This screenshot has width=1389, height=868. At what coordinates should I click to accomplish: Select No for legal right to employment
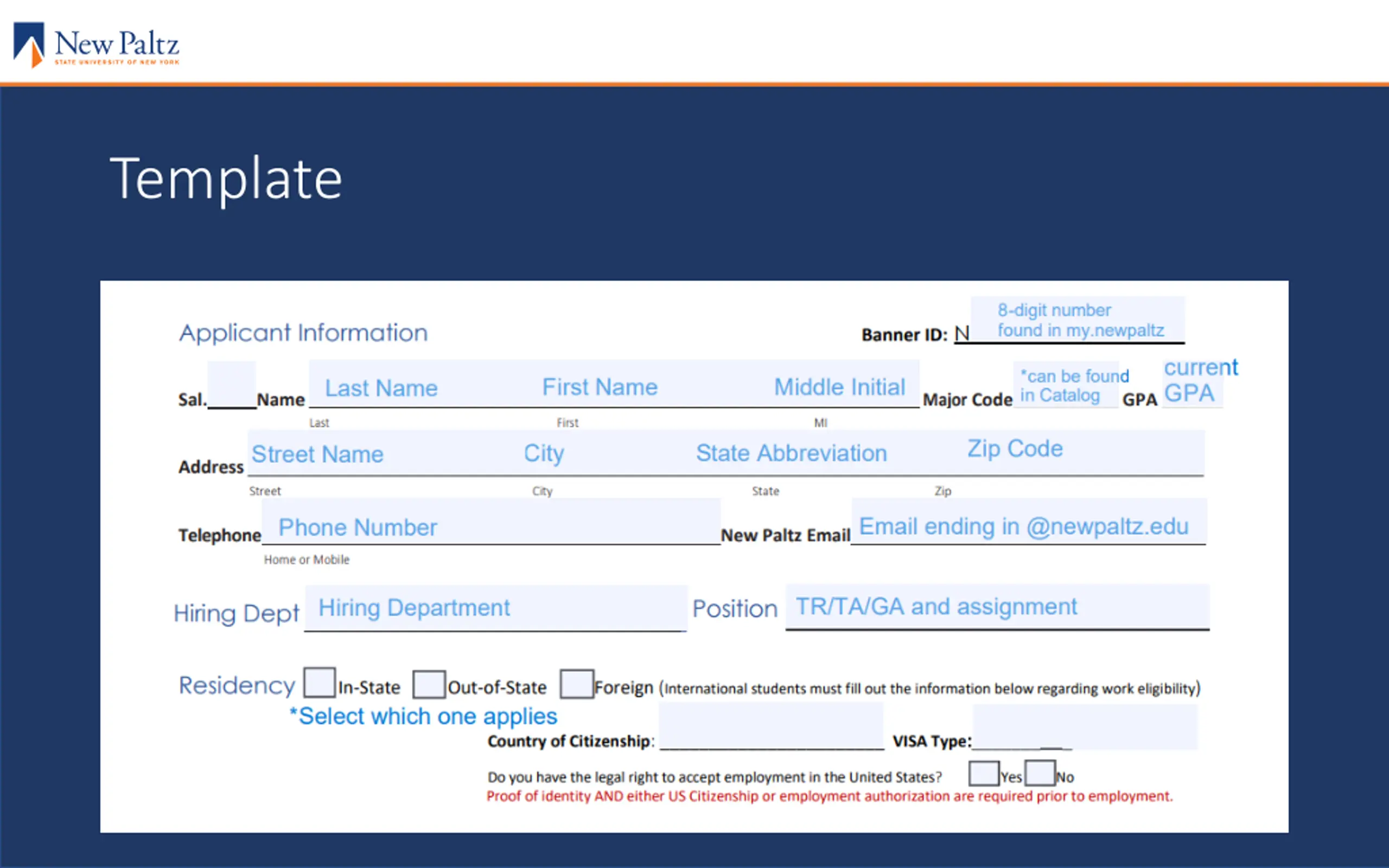click(1040, 773)
